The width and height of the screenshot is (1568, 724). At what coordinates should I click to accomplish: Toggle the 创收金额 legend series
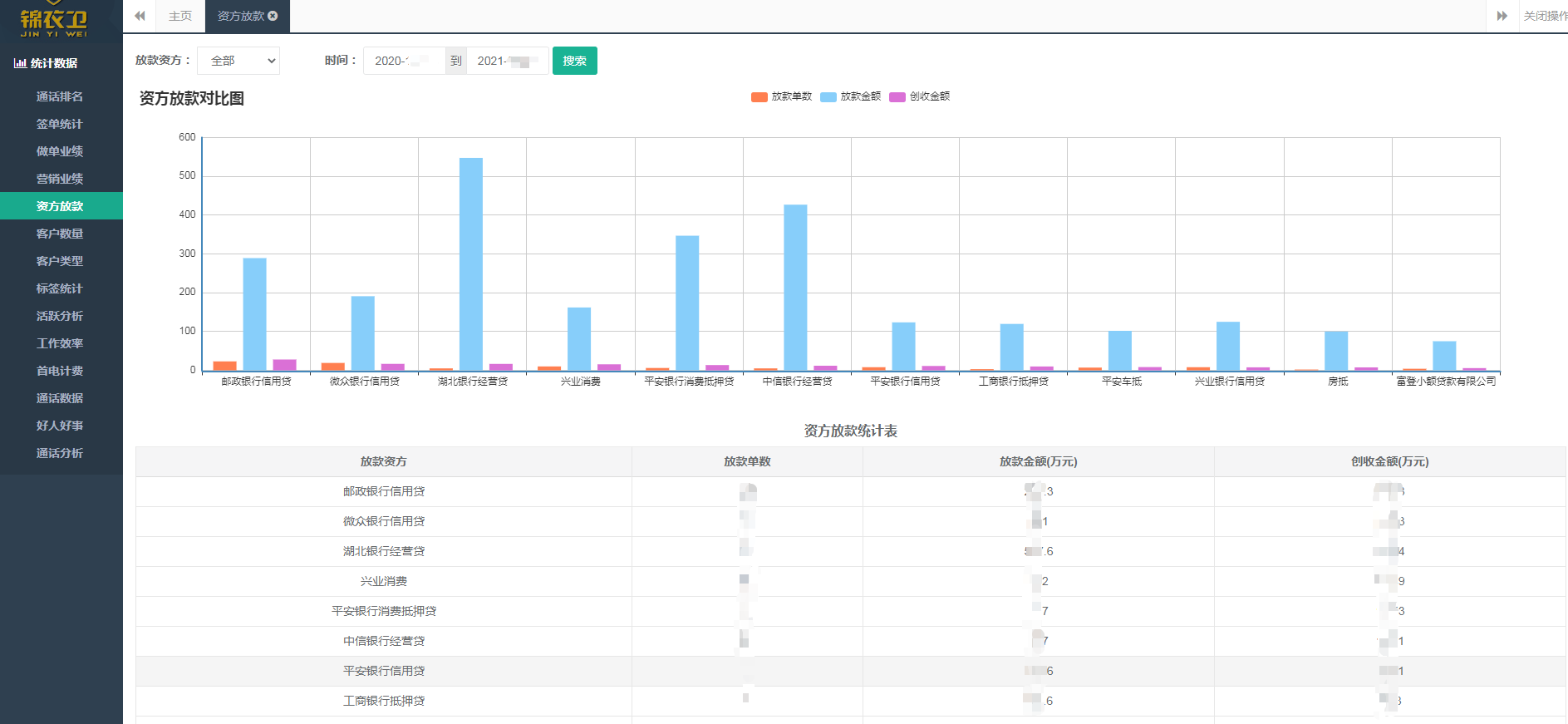point(919,96)
